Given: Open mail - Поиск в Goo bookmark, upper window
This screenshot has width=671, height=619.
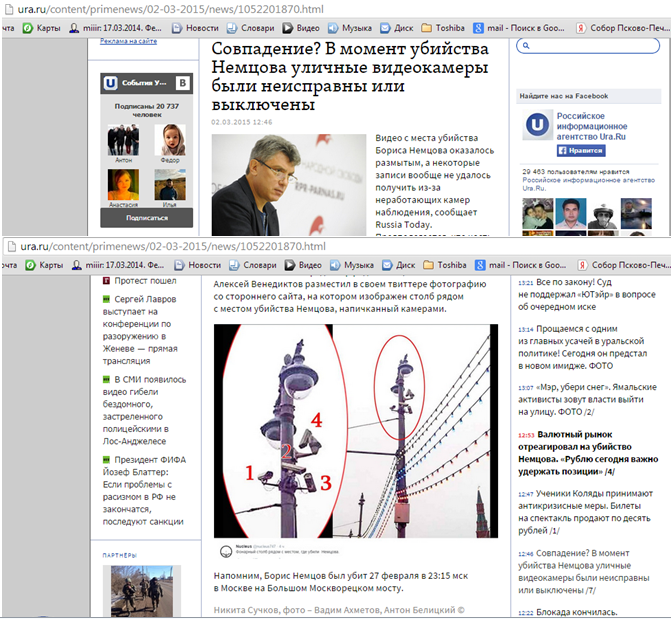Looking at the screenshot, I should (519, 28).
